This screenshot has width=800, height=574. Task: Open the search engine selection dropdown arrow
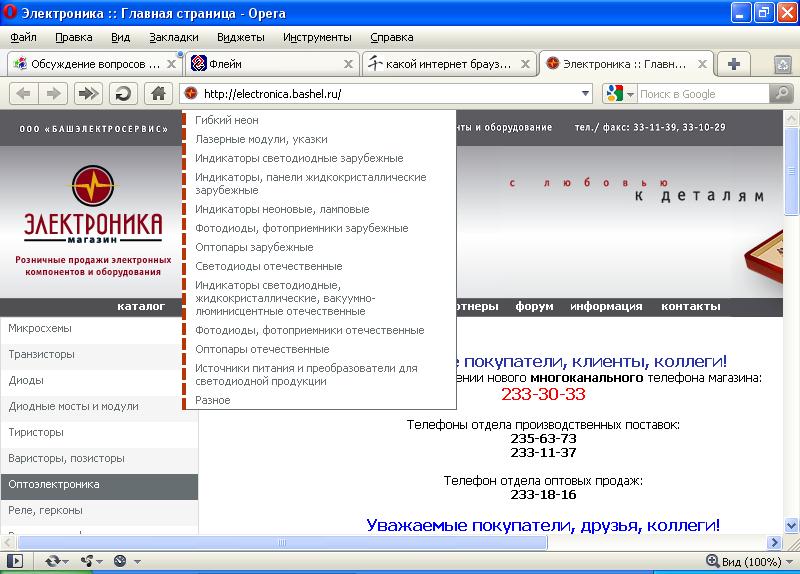[630, 94]
